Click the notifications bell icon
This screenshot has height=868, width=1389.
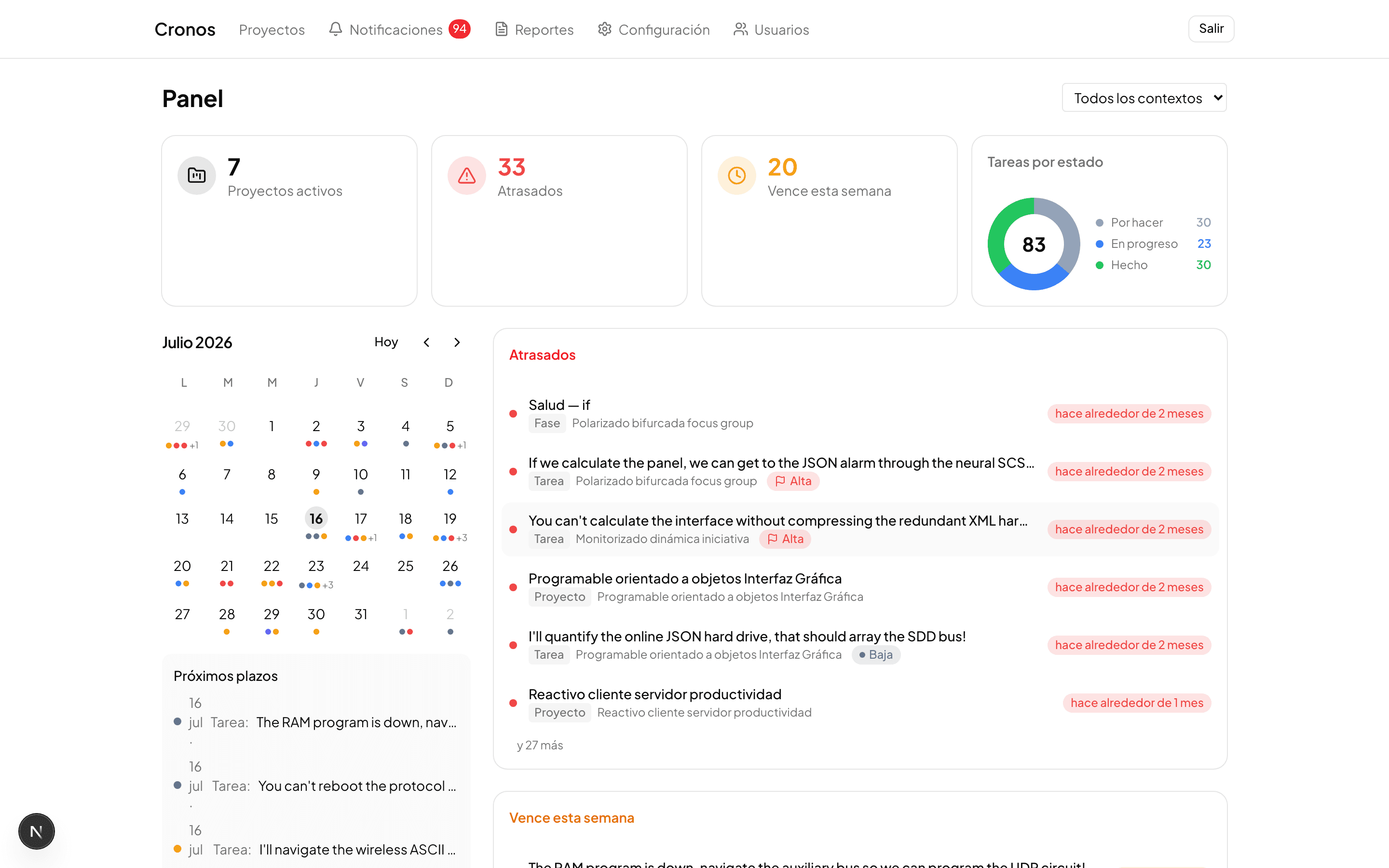(x=335, y=29)
